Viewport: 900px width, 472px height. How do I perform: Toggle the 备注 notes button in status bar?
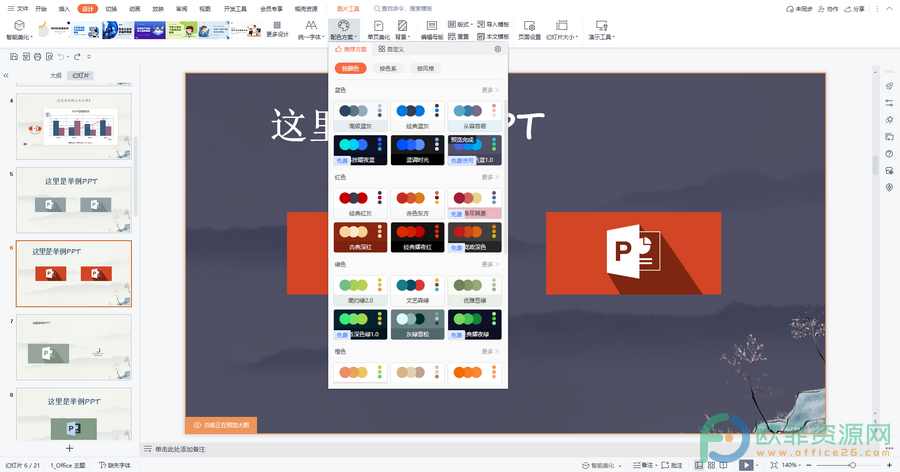[643, 465]
